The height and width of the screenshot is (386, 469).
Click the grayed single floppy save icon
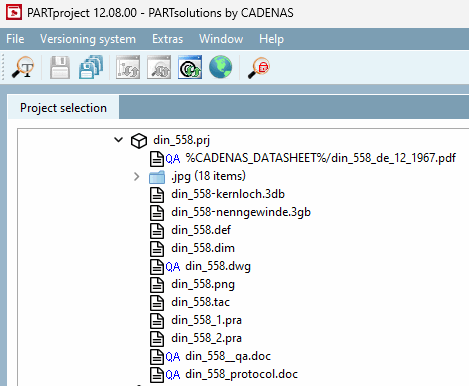tap(60, 67)
